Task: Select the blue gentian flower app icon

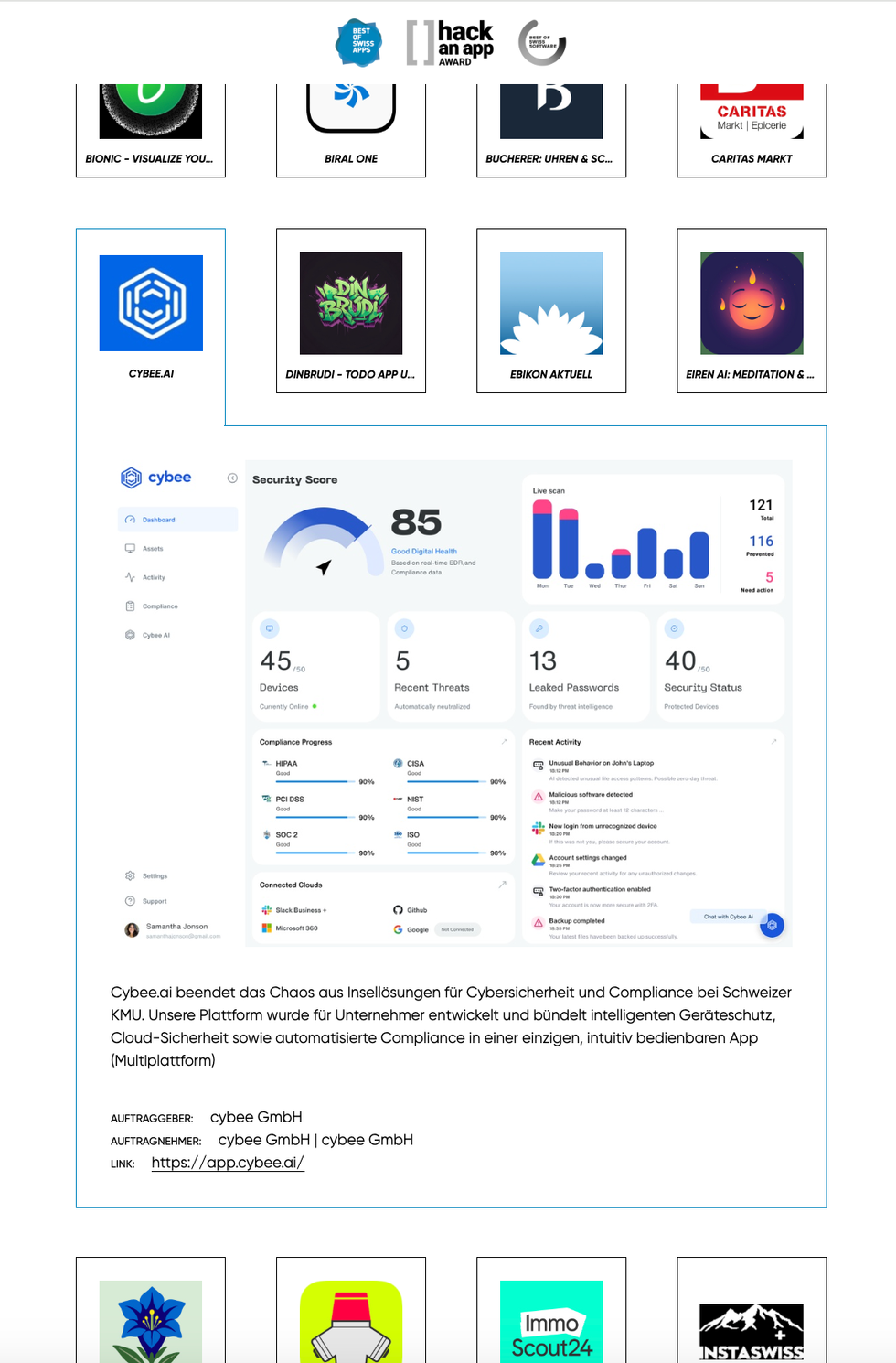Action: pyautogui.click(x=151, y=1321)
